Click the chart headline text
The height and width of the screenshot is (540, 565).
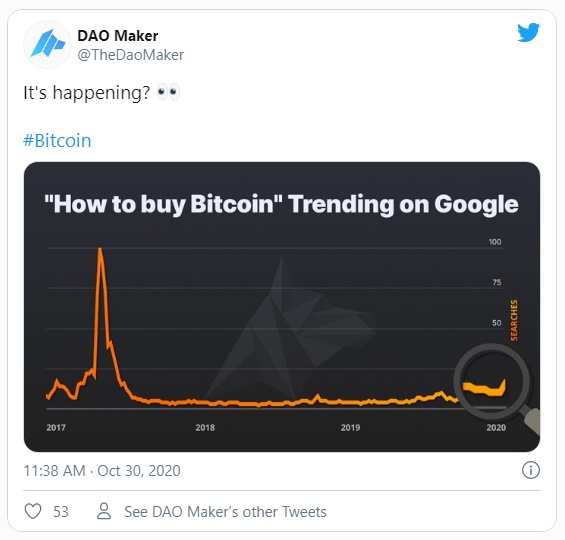pos(281,204)
